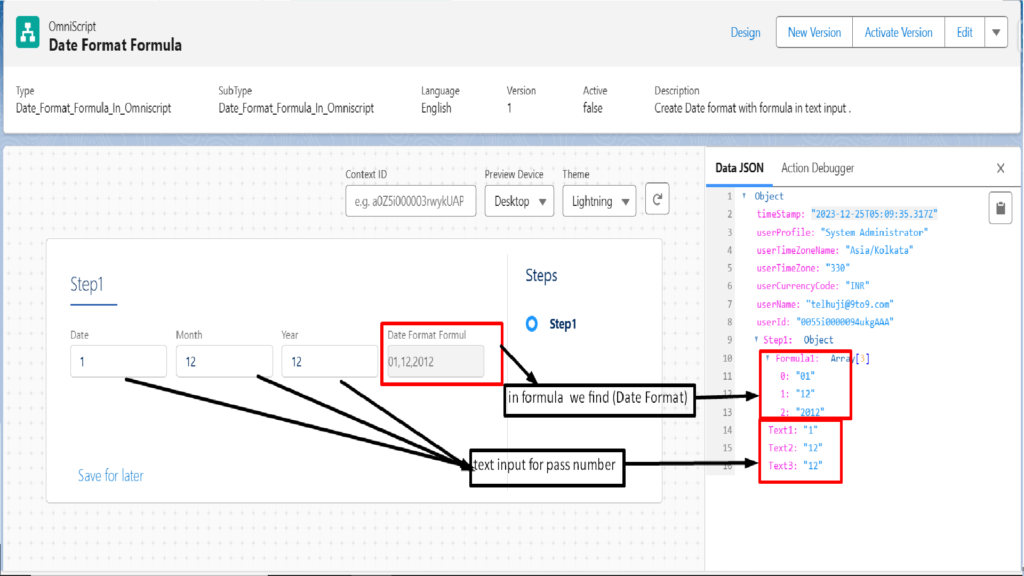
Task: Click the Steps heading in the sidebar
Action: pos(541,276)
